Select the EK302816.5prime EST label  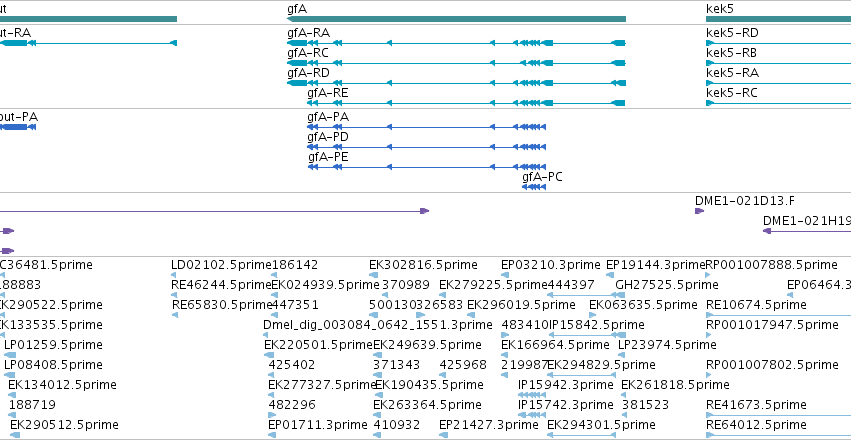(x=423, y=265)
